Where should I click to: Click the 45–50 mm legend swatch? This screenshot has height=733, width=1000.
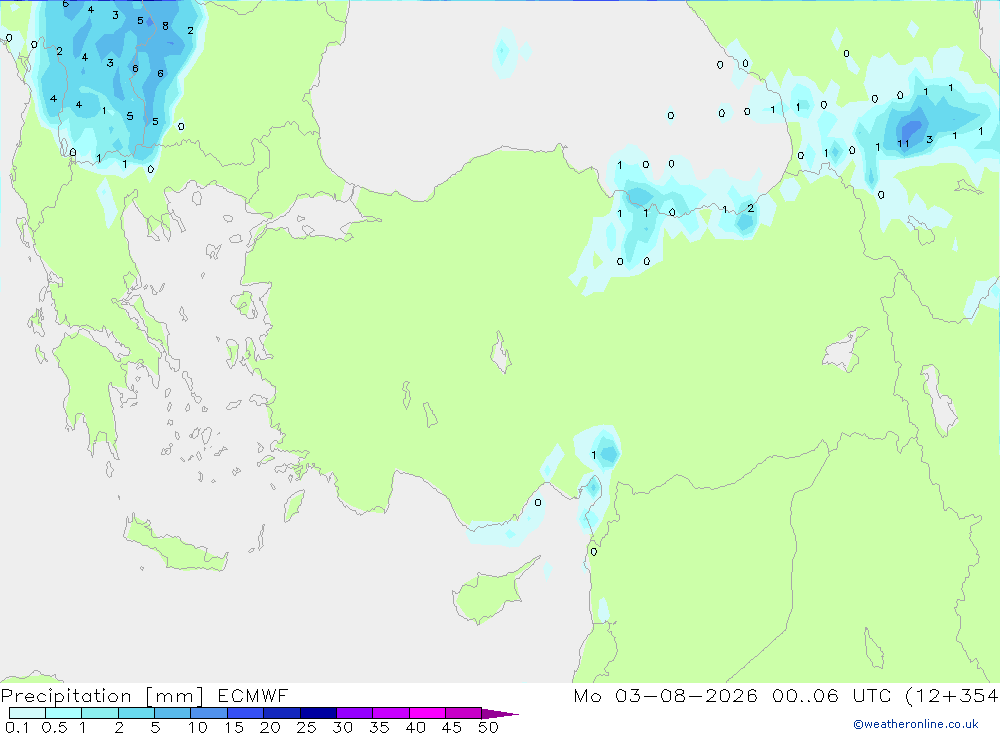click(x=463, y=713)
